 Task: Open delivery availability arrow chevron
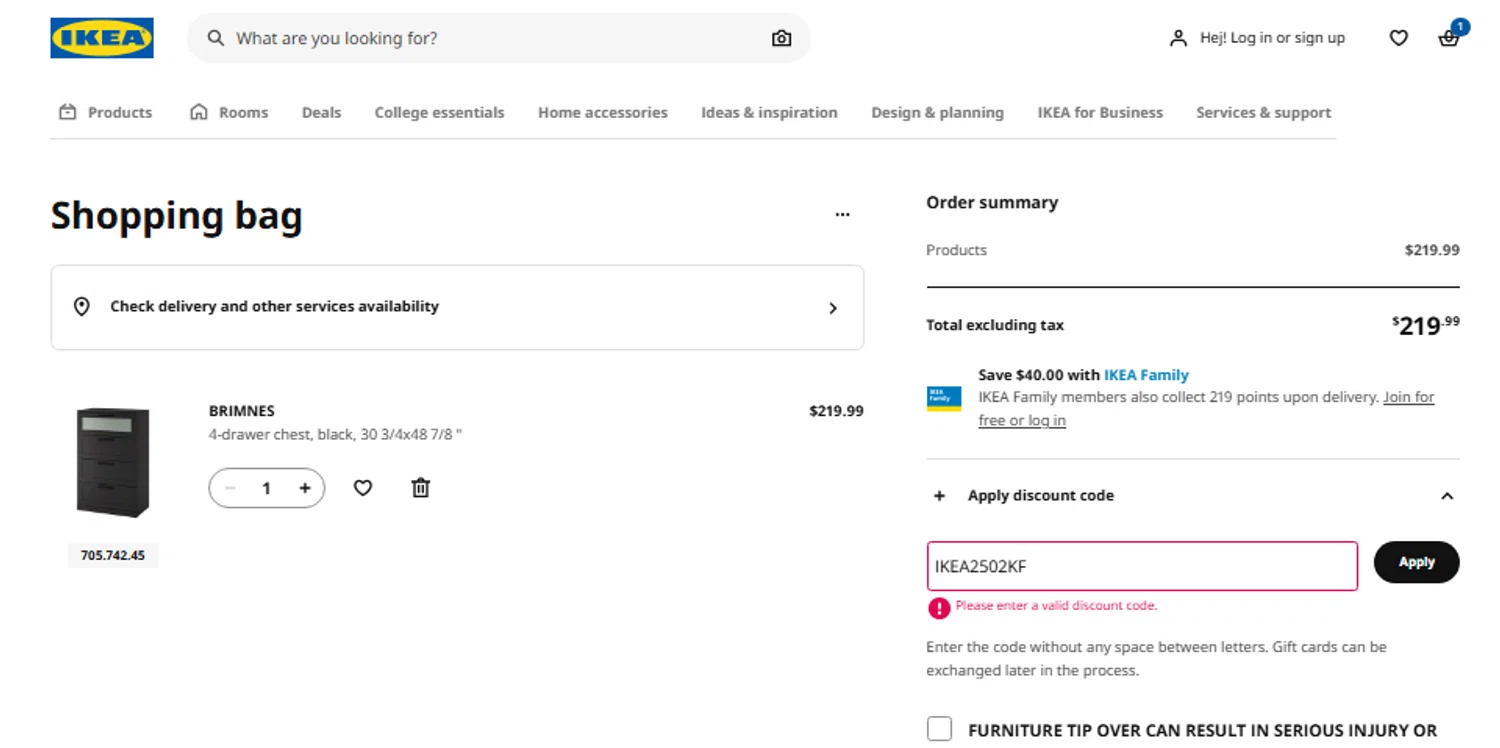[833, 308]
